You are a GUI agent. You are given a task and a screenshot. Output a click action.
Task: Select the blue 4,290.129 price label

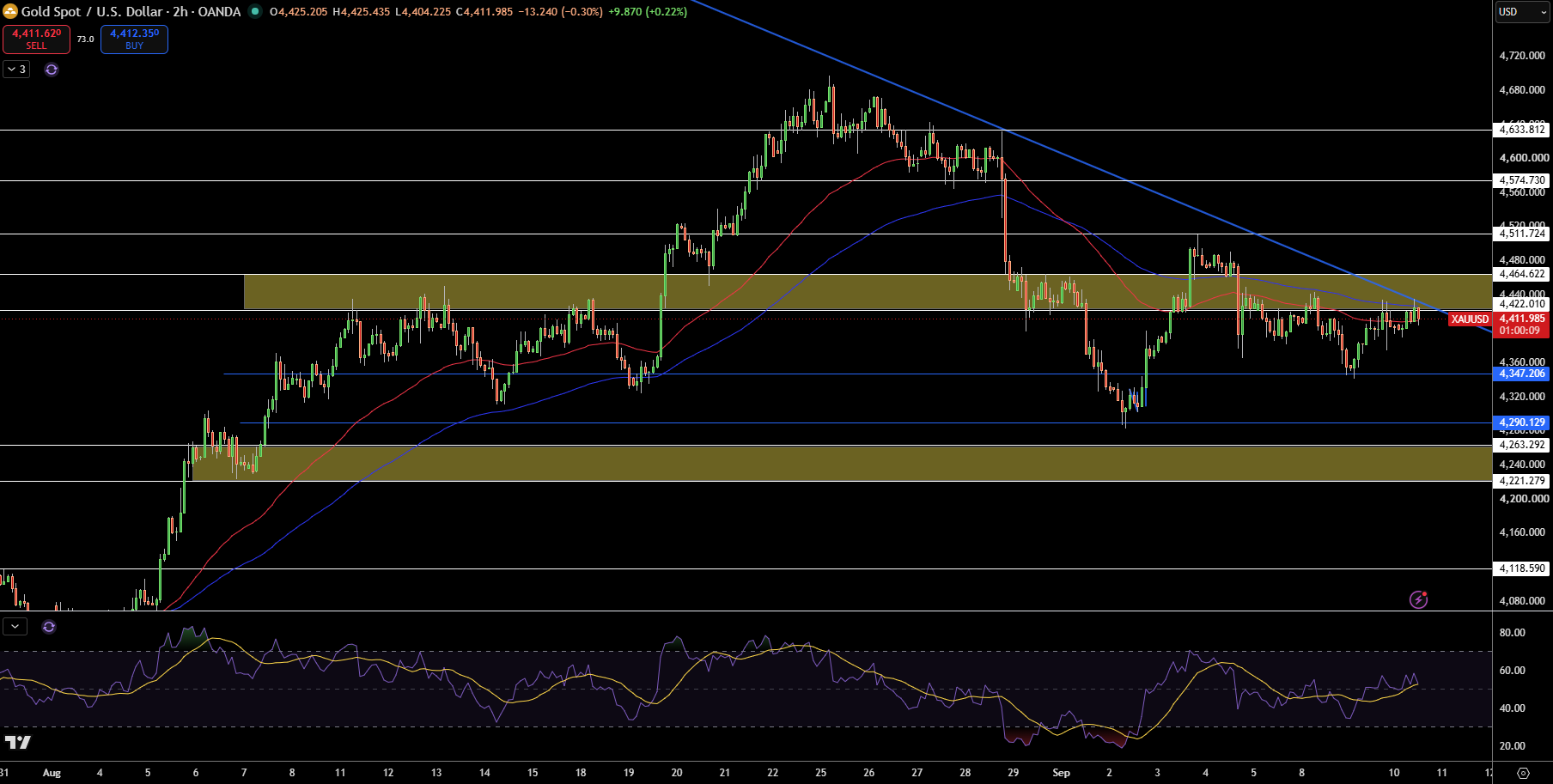click(x=1522, y=422)
